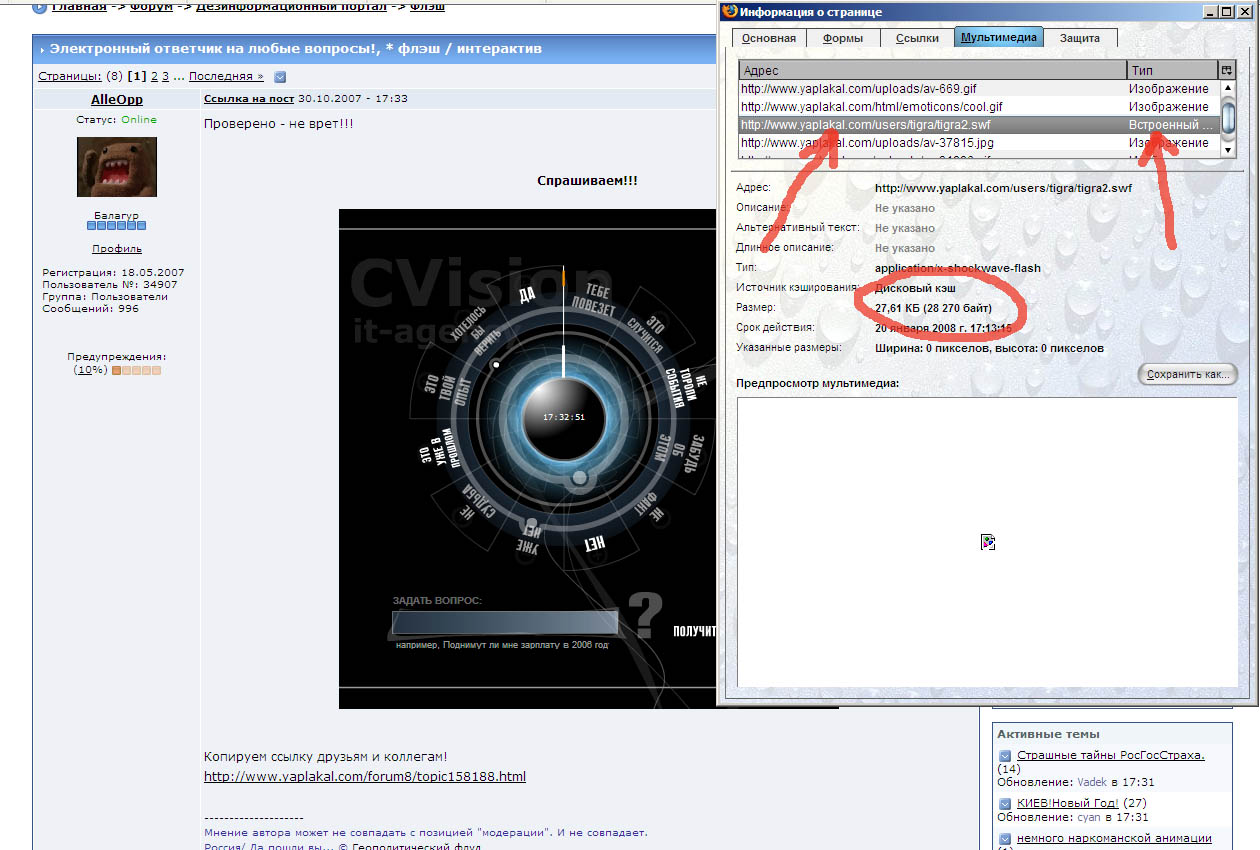Click the scroll up arrow of the media list

pos(1228,88)
